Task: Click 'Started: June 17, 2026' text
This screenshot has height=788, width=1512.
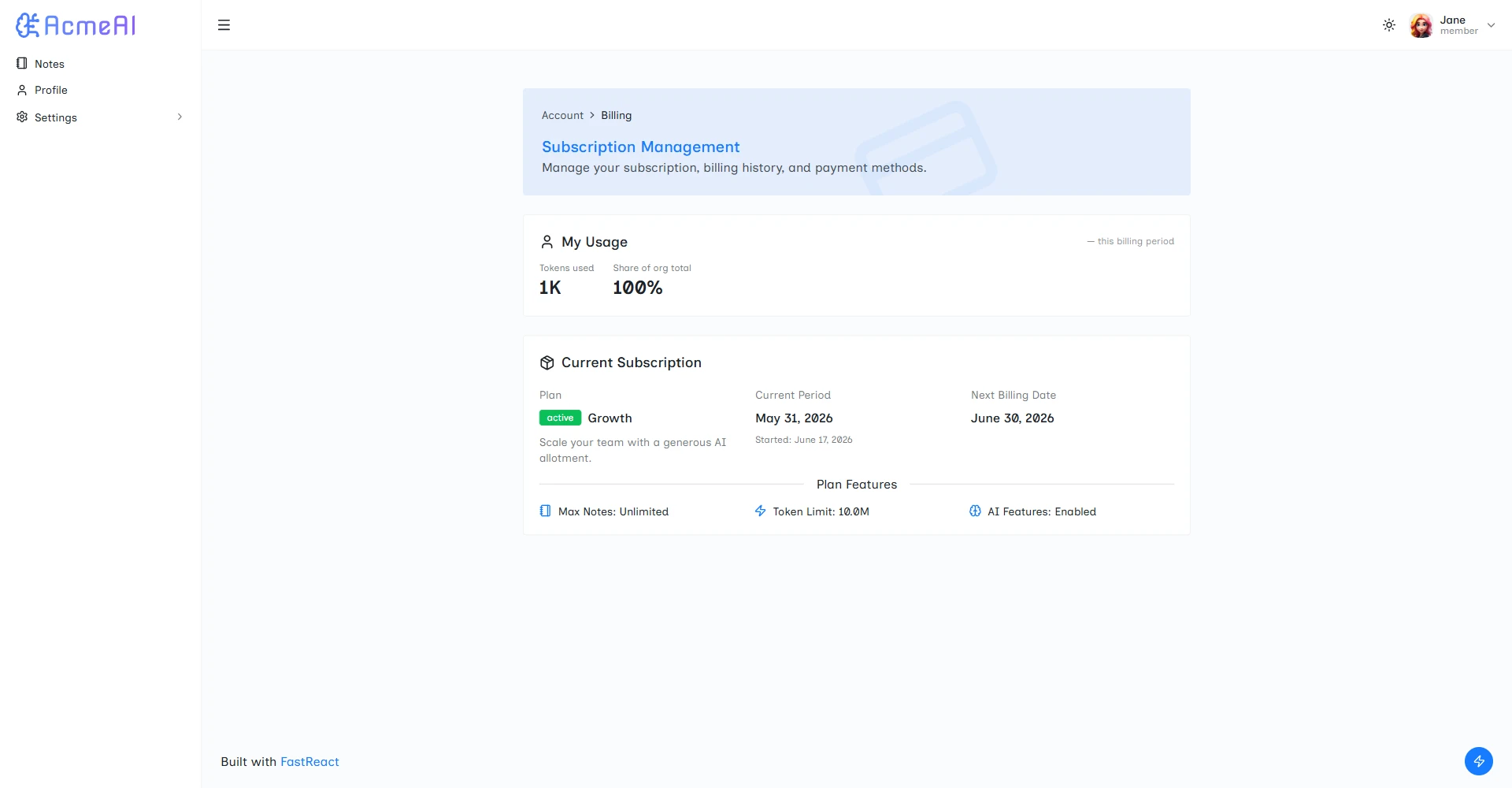Action: coord(803,440)
